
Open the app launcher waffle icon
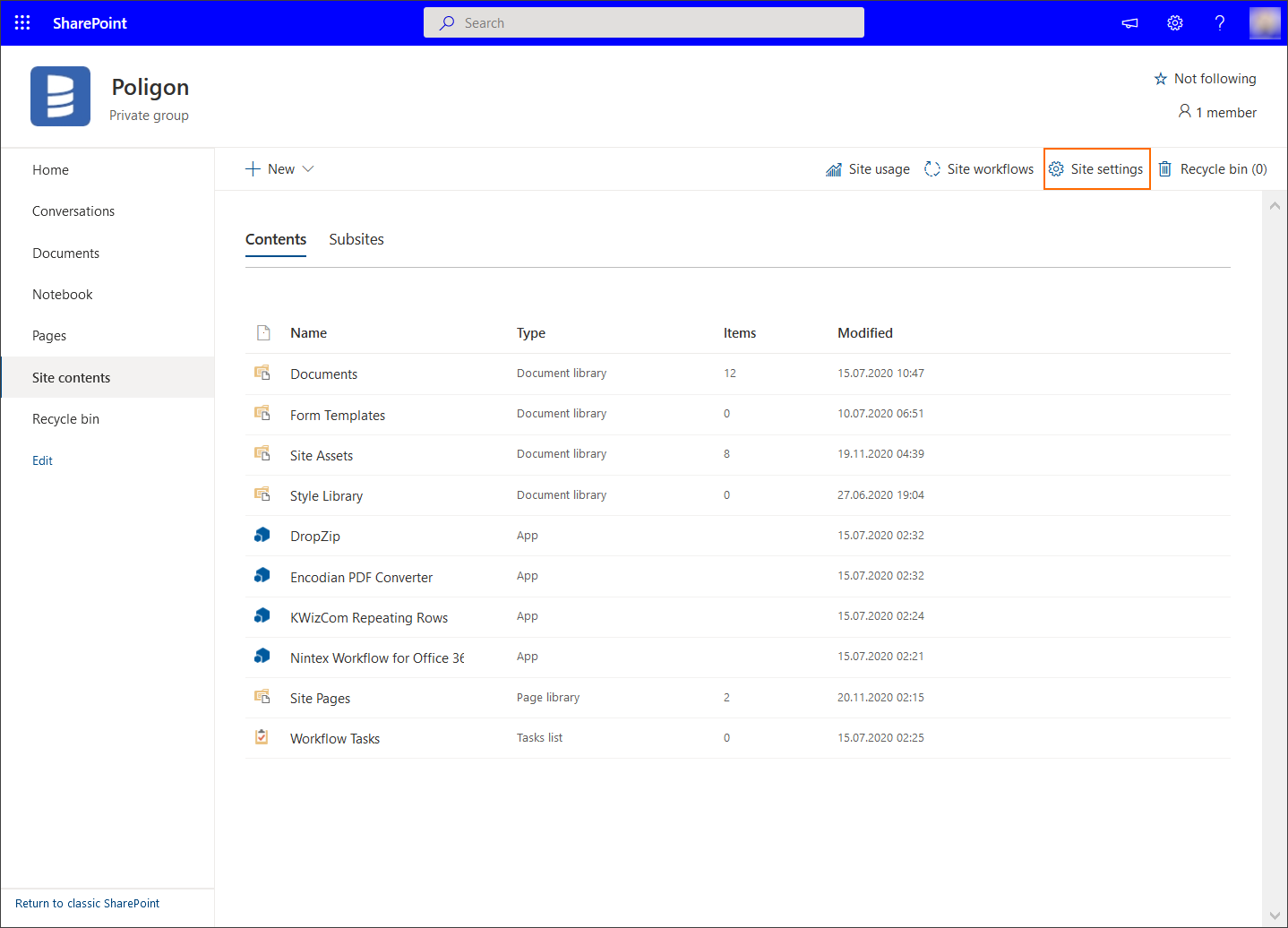(22, 22)
